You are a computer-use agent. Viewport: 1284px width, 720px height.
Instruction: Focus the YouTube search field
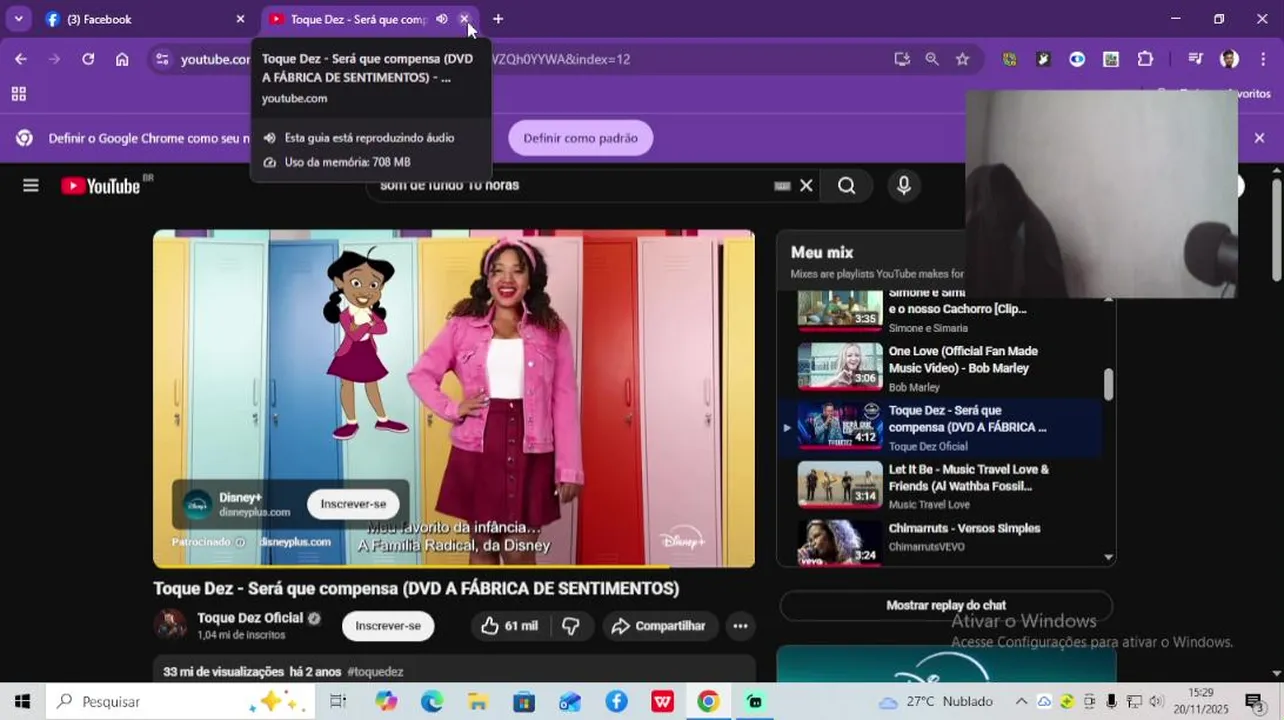coord(570,185)
